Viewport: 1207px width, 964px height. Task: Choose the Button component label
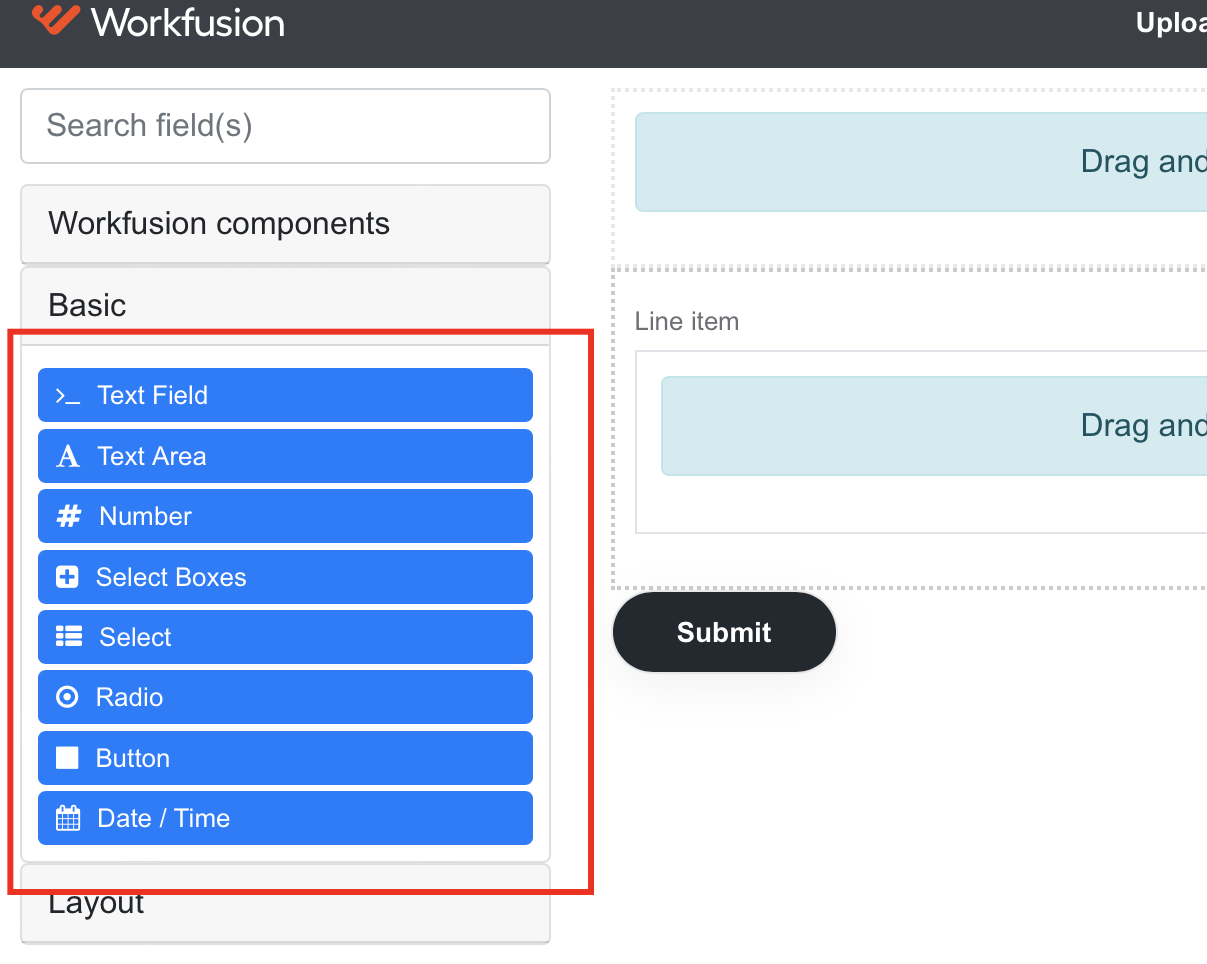133,758
